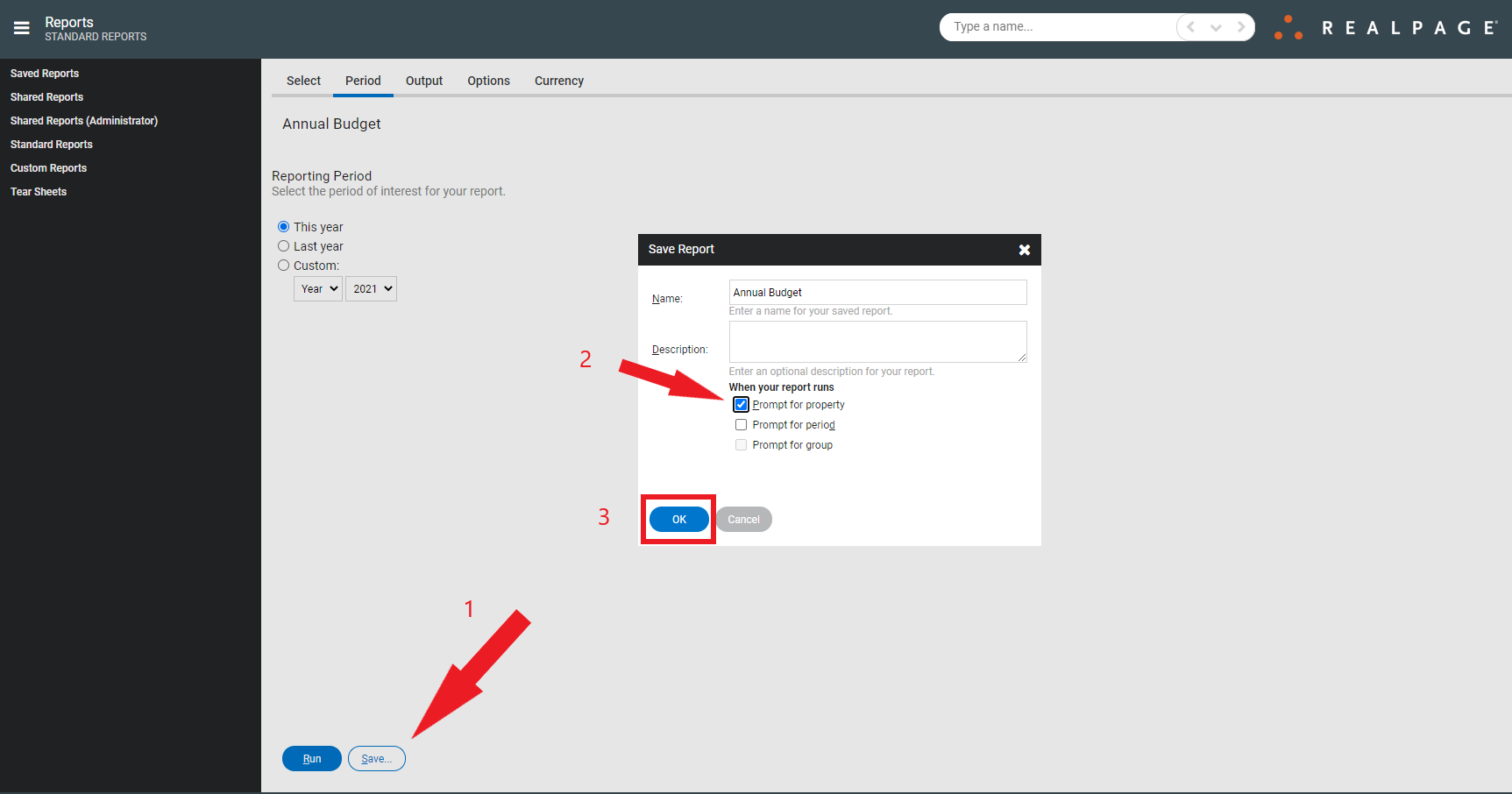Run the Annual Budget report
Image resolution: width=1512 pixels, height=794 pixels.
pyautogui.click(x=312, y=759)
